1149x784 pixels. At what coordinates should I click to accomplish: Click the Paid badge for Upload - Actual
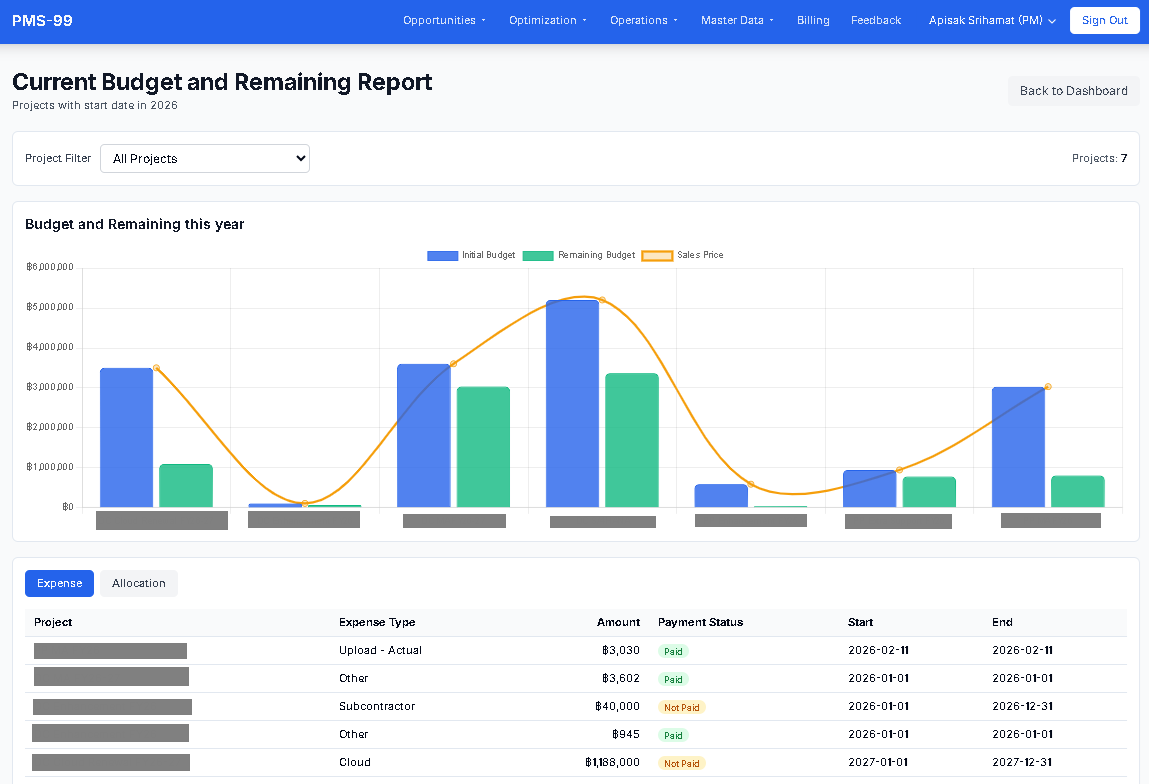673,651
